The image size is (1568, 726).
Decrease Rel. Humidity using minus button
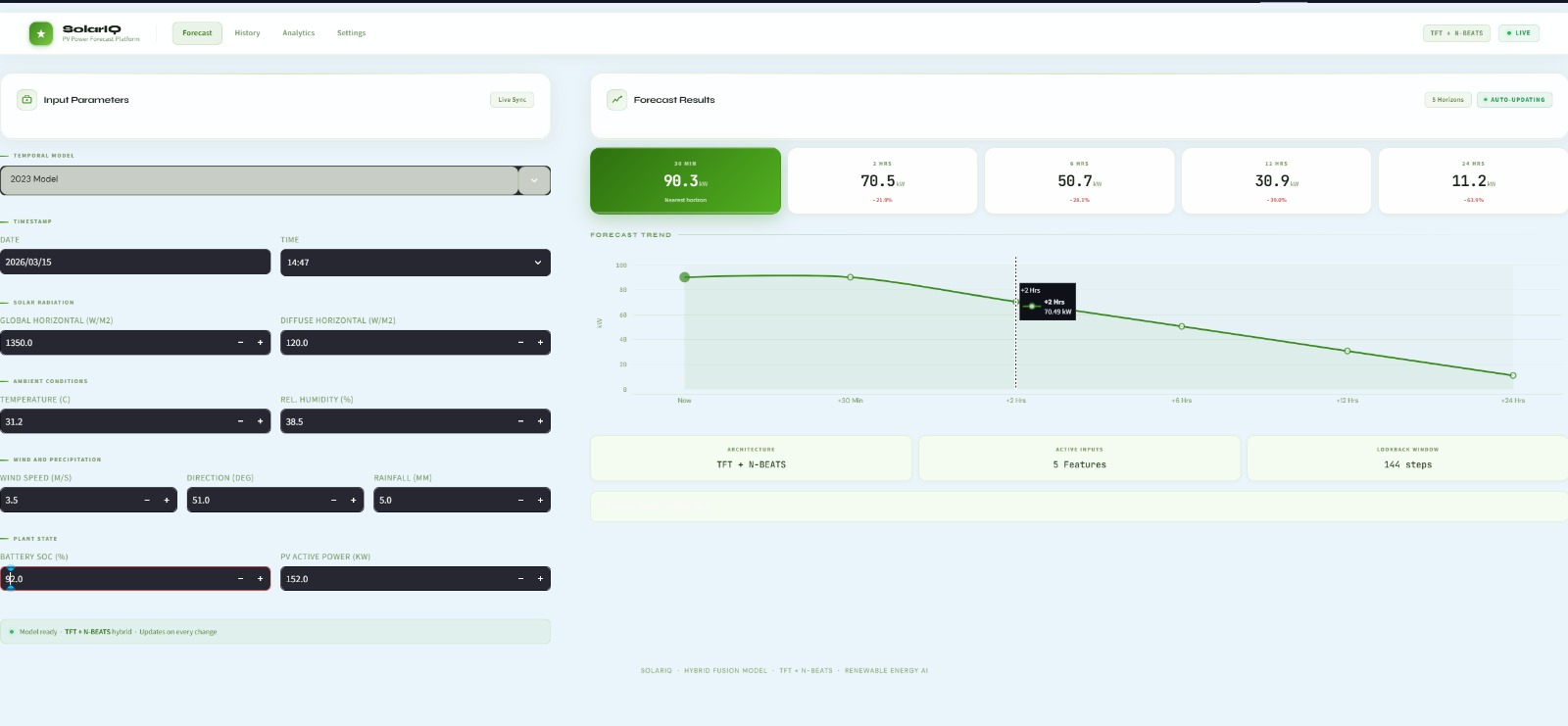click(x=520, y=421)
